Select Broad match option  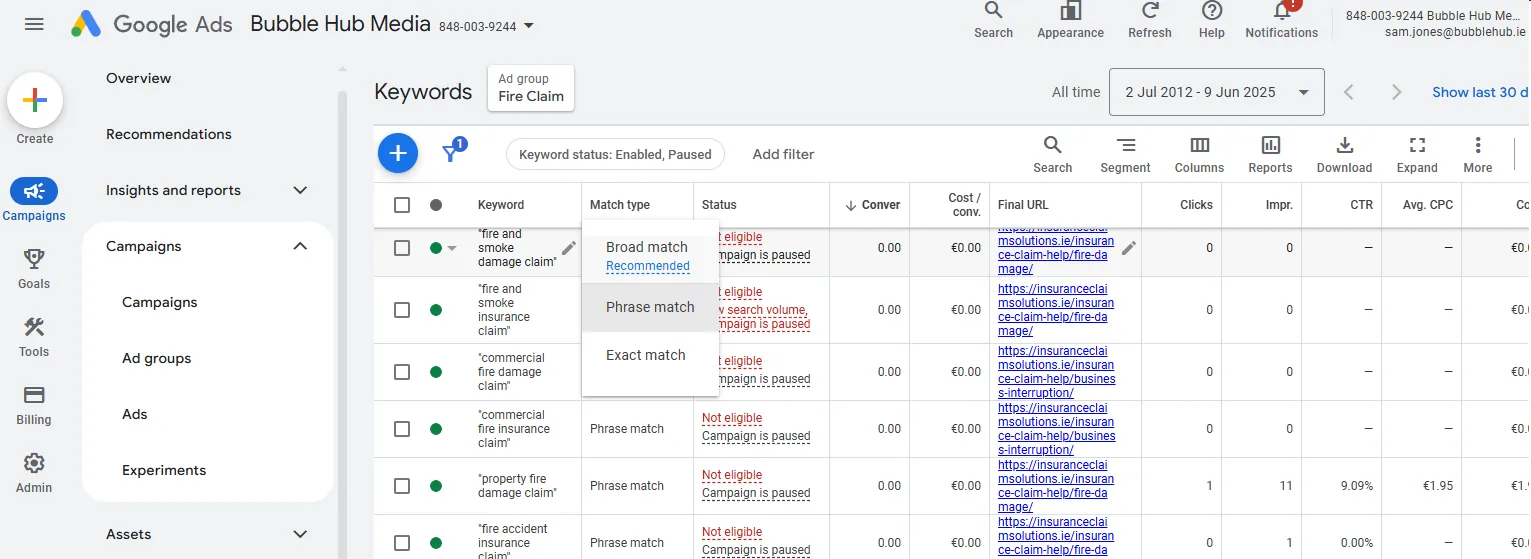point(650,256)
